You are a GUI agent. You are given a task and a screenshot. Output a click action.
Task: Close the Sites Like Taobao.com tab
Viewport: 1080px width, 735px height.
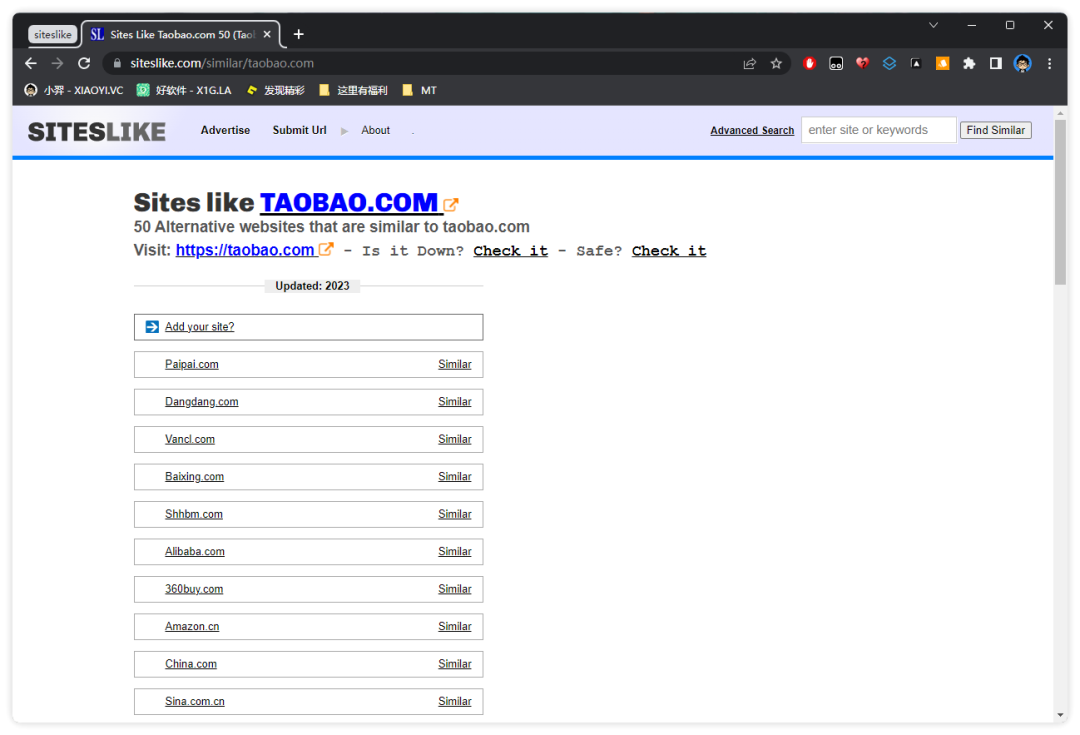click(267, 34)
